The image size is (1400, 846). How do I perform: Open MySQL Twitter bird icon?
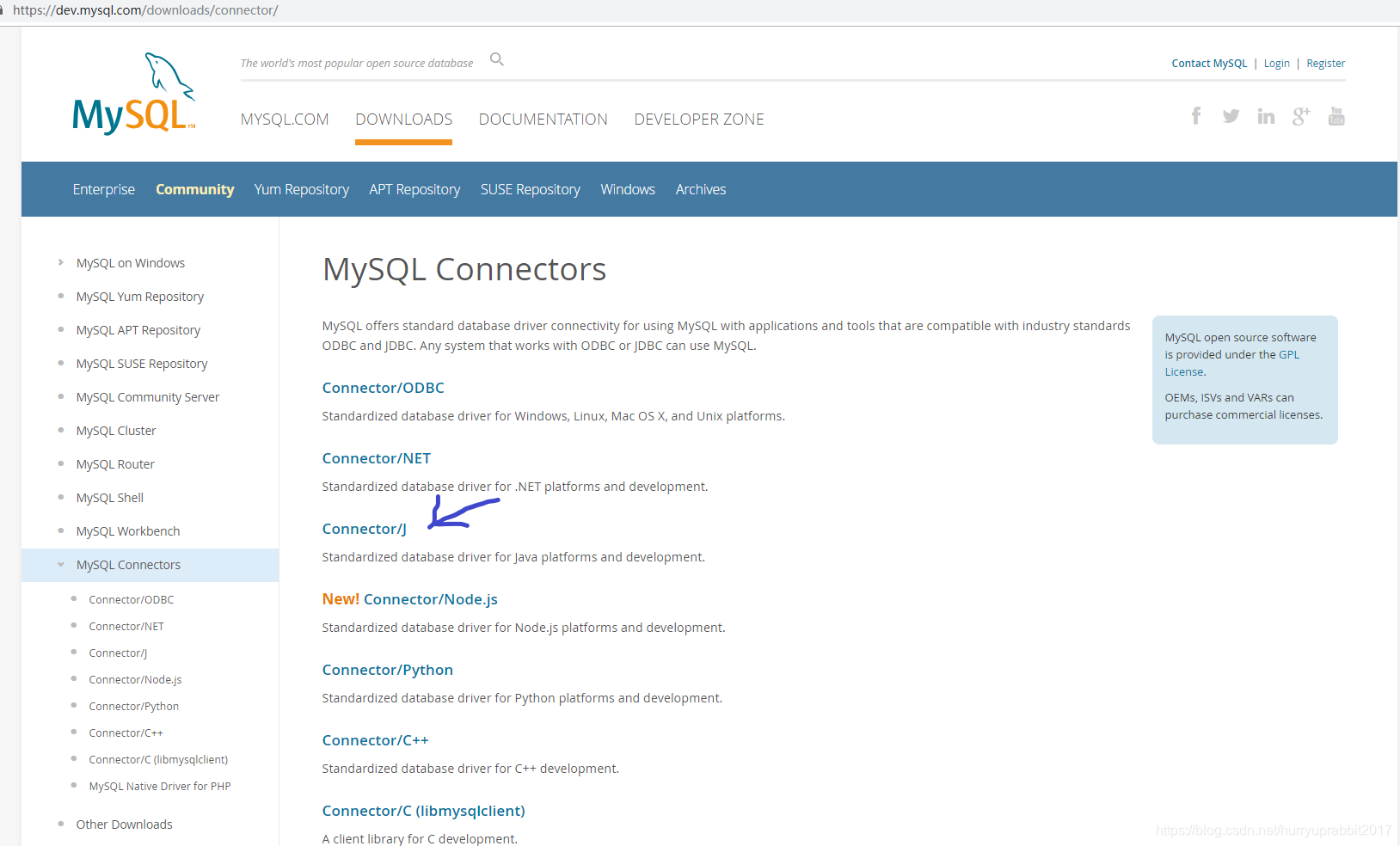pos(1231,116)
